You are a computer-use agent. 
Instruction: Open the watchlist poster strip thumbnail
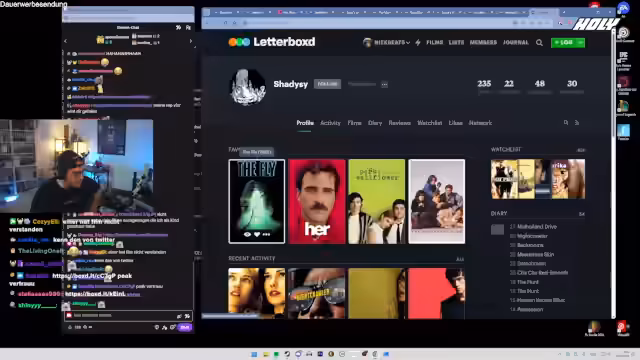tap(538, 179)
